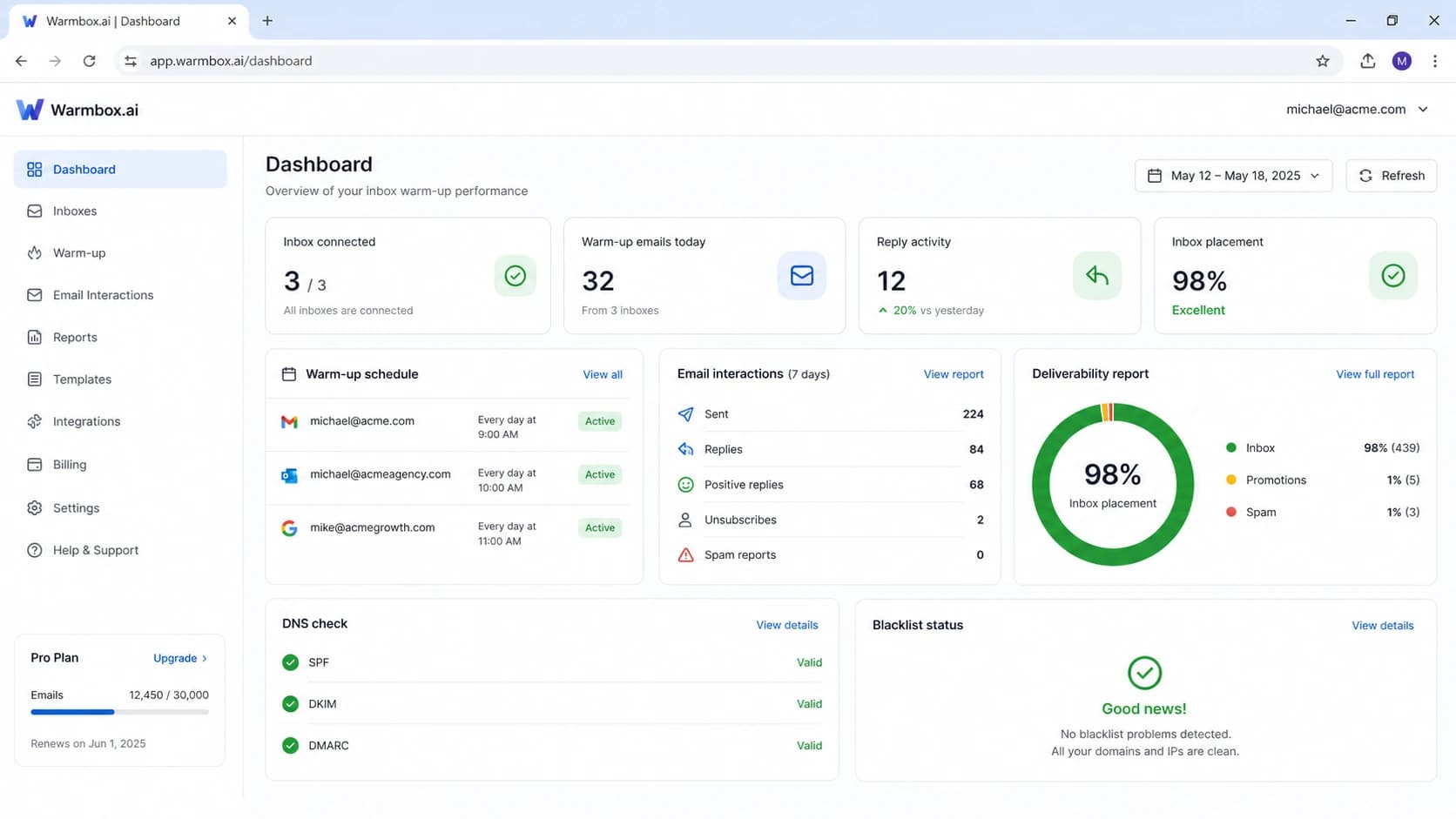Click the Active badge for michael@acme.com
The height and width of the screenshot is (819, 1456).
coord(600,421)
